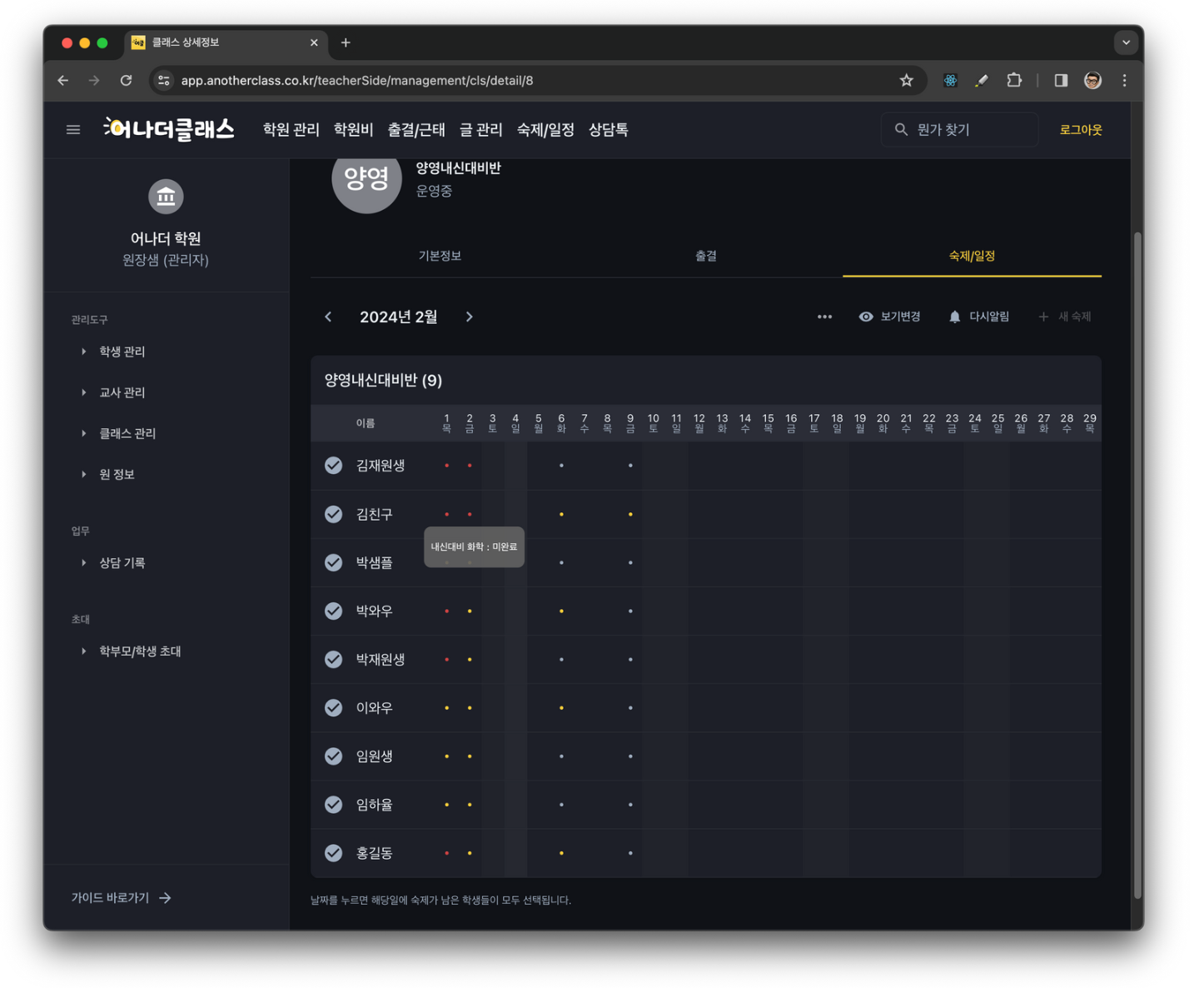Click the React DevTools extension icon
1204x988 pixels.
point(950,81)
